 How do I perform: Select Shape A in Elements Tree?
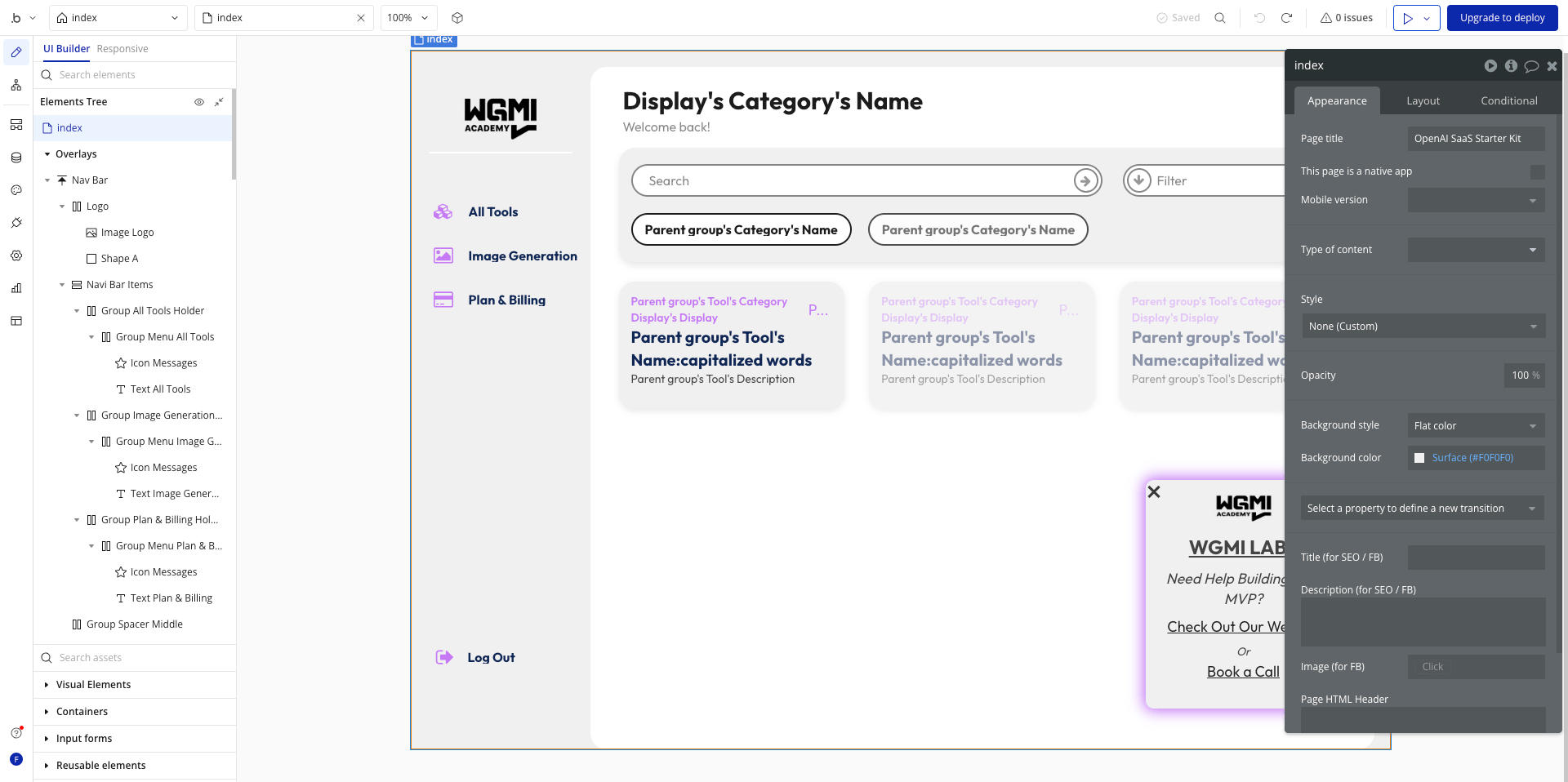point(119,259)
